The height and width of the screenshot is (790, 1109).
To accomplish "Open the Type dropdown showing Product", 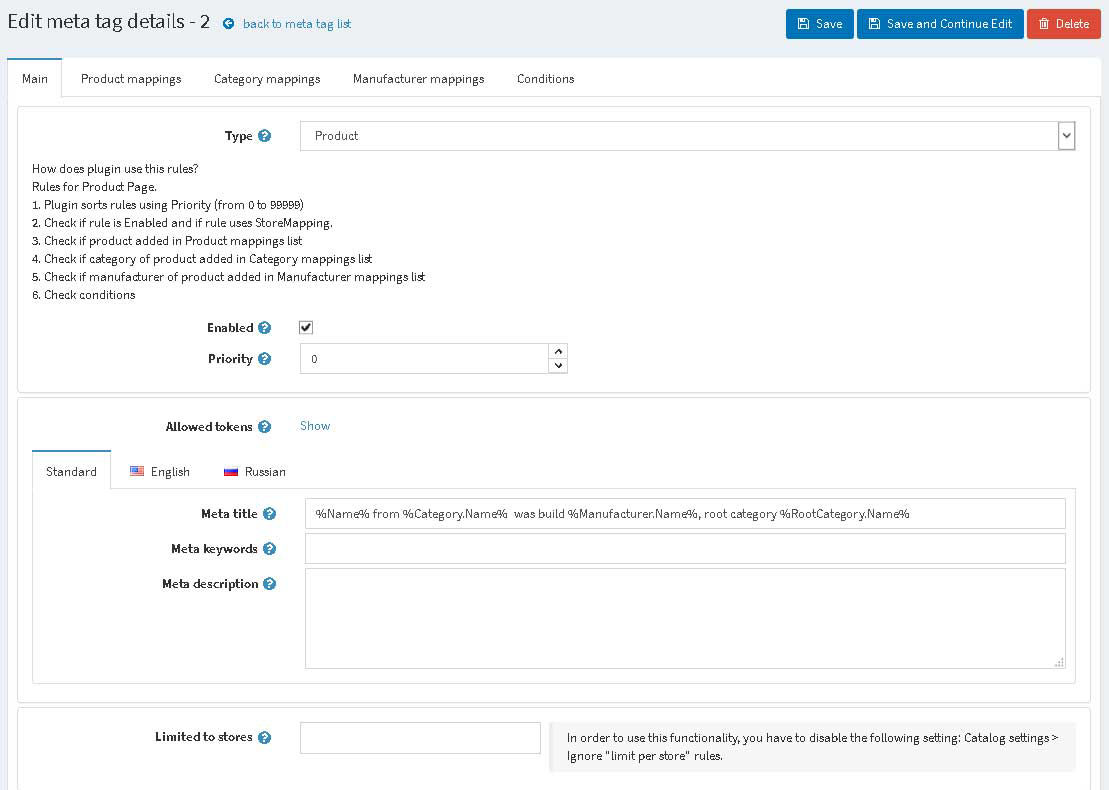I will [x=687, y=136].
